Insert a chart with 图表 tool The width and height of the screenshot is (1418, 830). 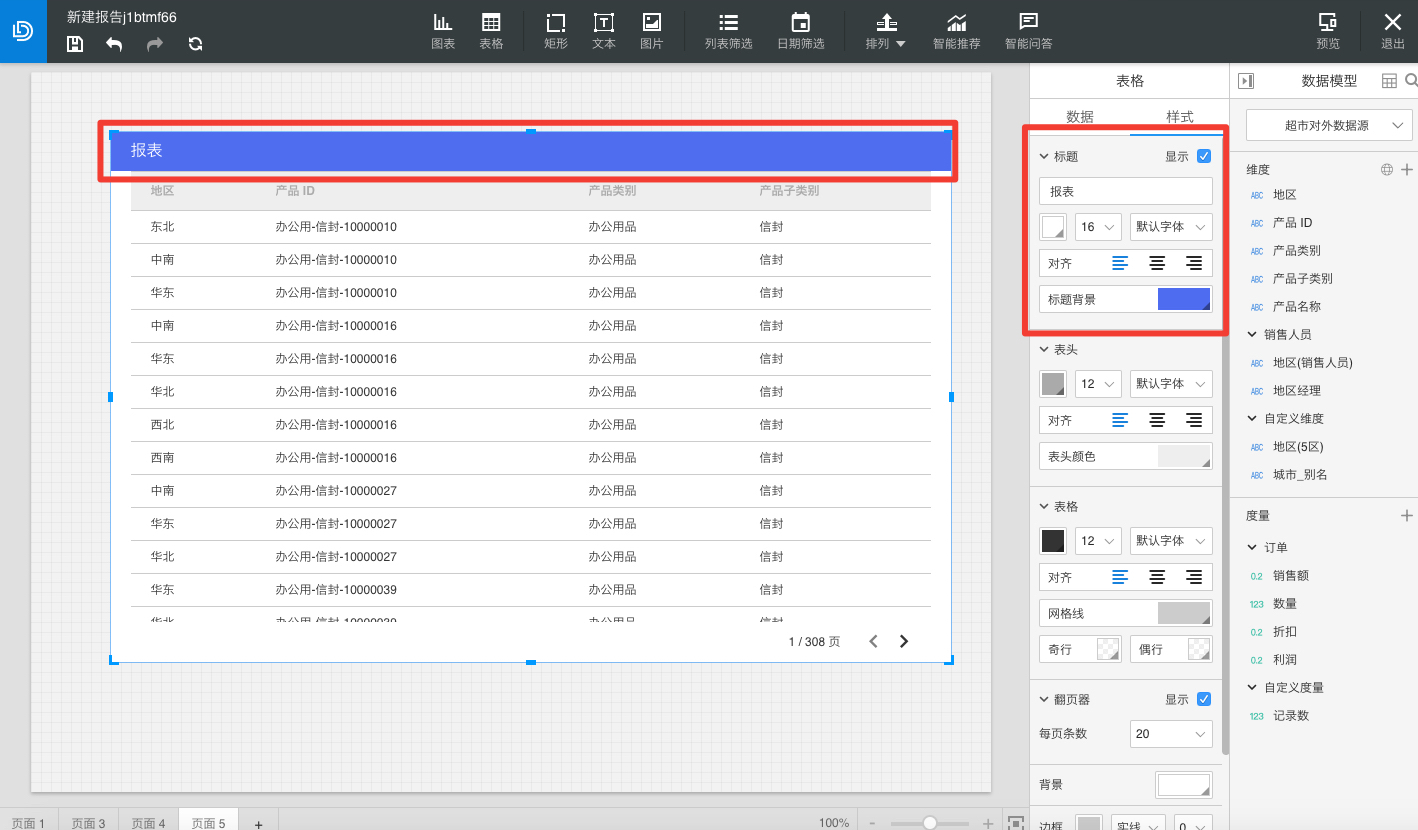coord(443,31)
